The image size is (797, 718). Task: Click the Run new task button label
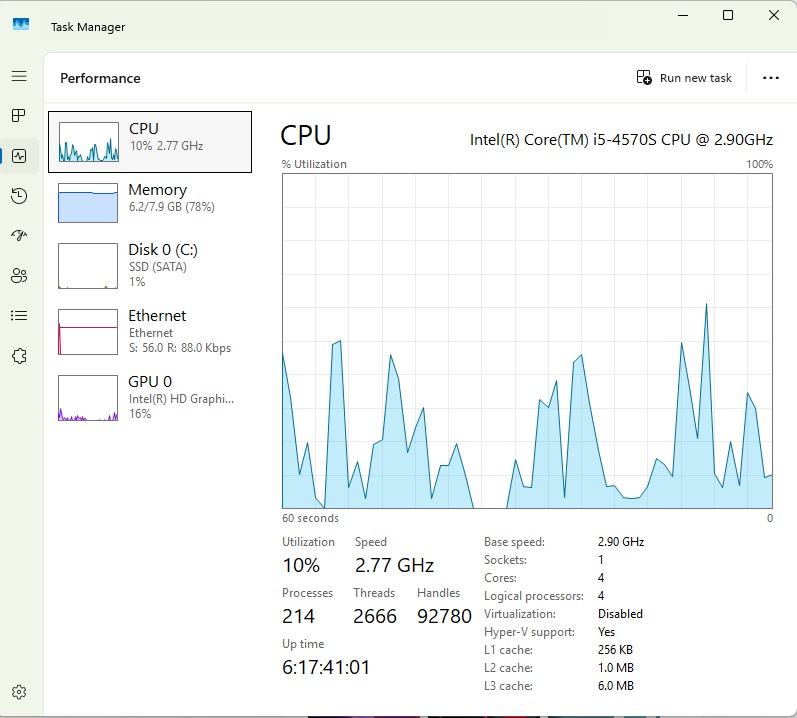[695, 78]
